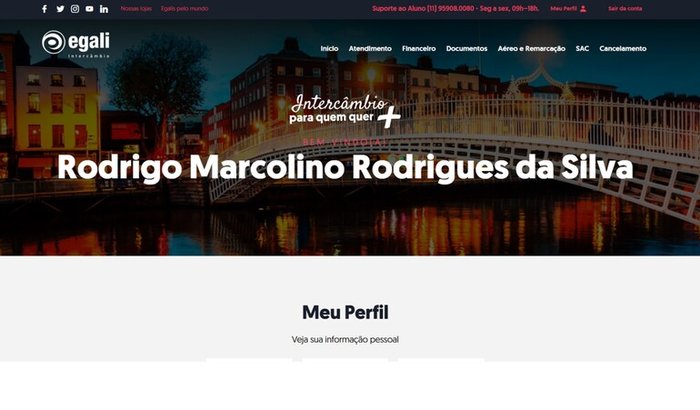Open the Documentos menu item

pyautogui.click(x=467, y=49)
